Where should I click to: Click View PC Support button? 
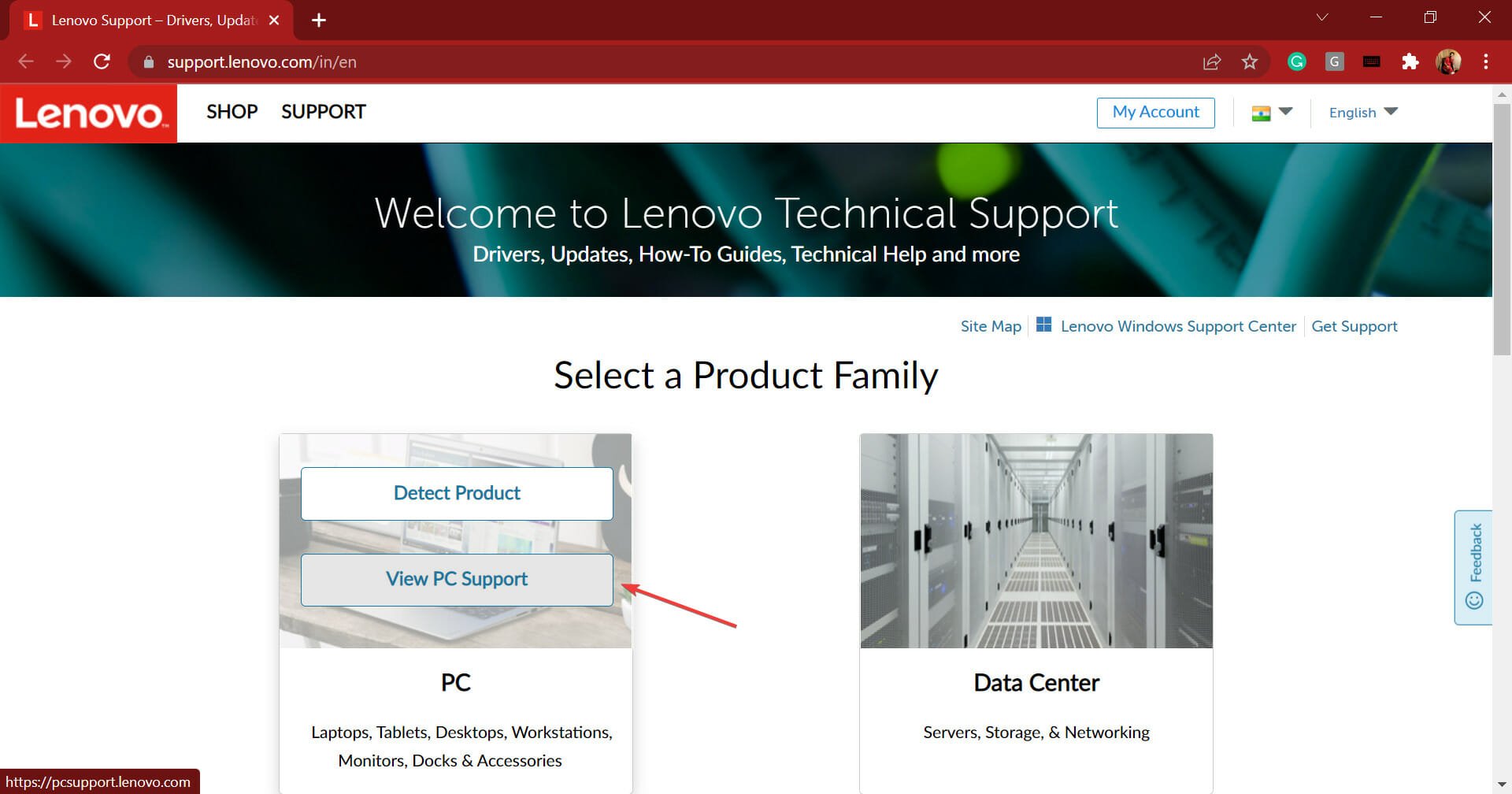457,580
